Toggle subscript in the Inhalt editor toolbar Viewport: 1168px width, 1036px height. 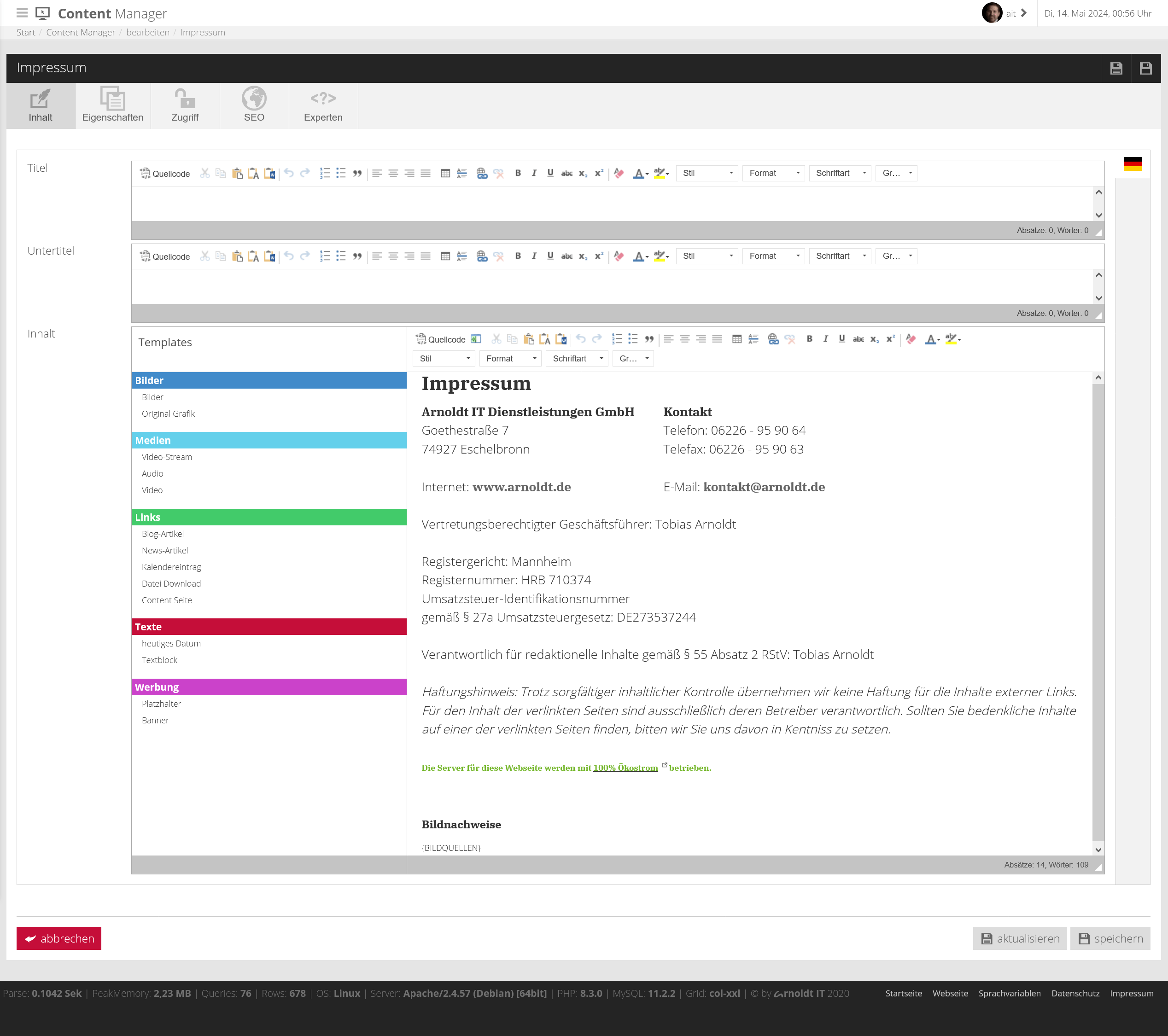(x=874, y=339)
